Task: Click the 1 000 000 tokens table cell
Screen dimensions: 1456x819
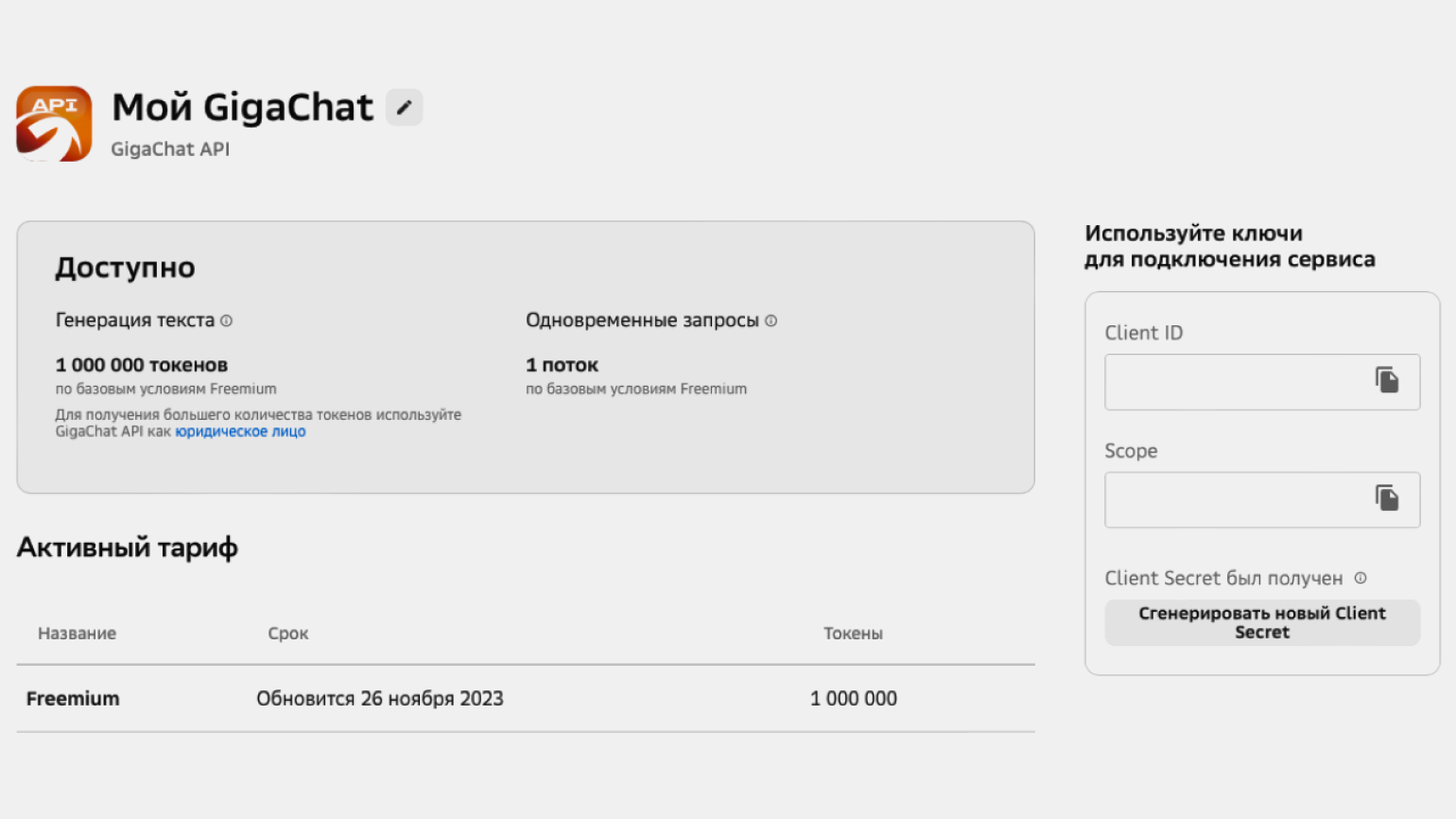Action: pyautogui.click(x=854, y=699)
